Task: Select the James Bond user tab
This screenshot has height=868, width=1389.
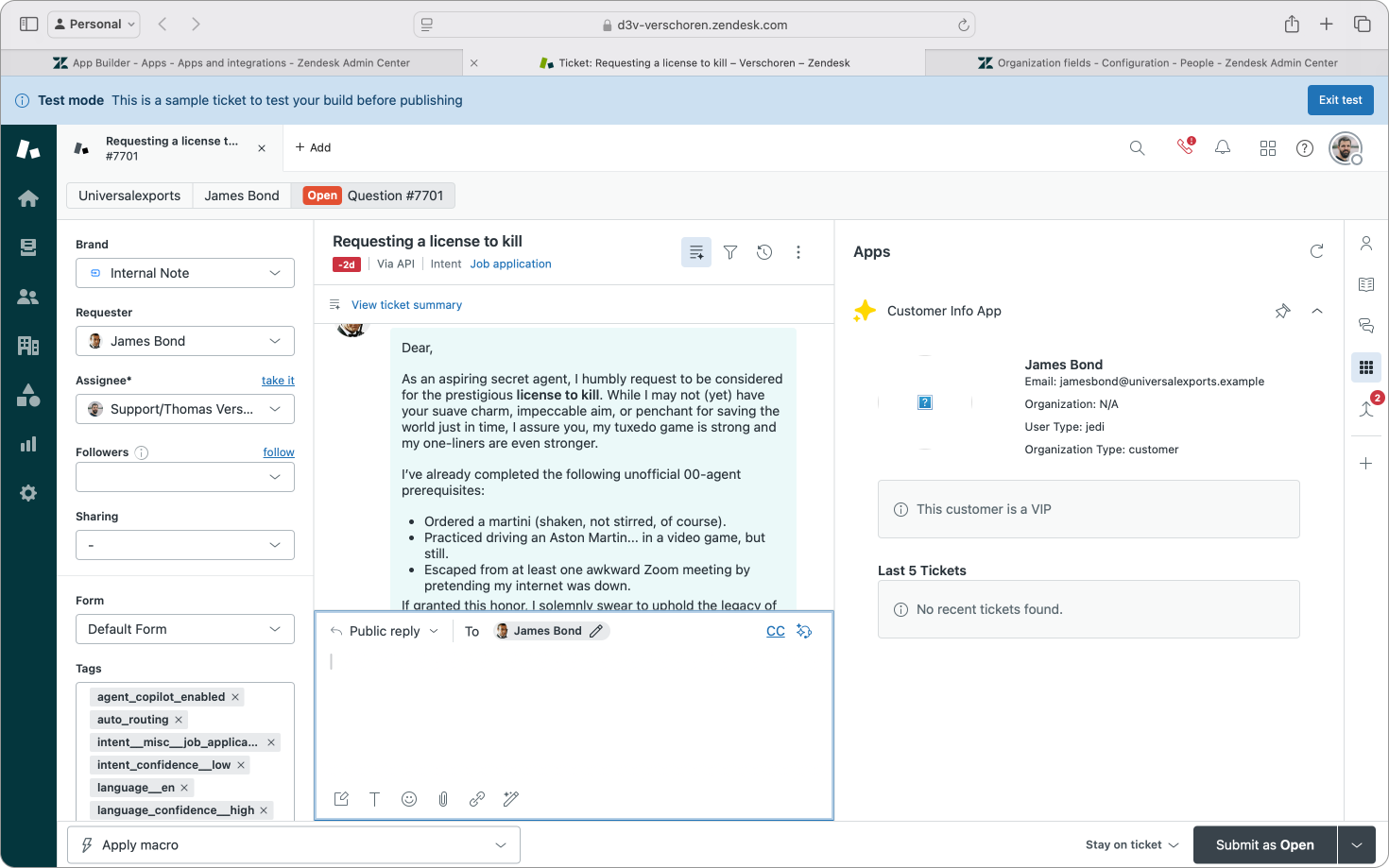Action: [242, 196]
